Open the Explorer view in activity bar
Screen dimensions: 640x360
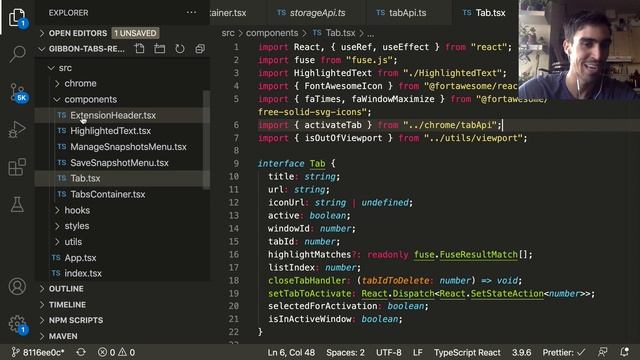[17, 17]
